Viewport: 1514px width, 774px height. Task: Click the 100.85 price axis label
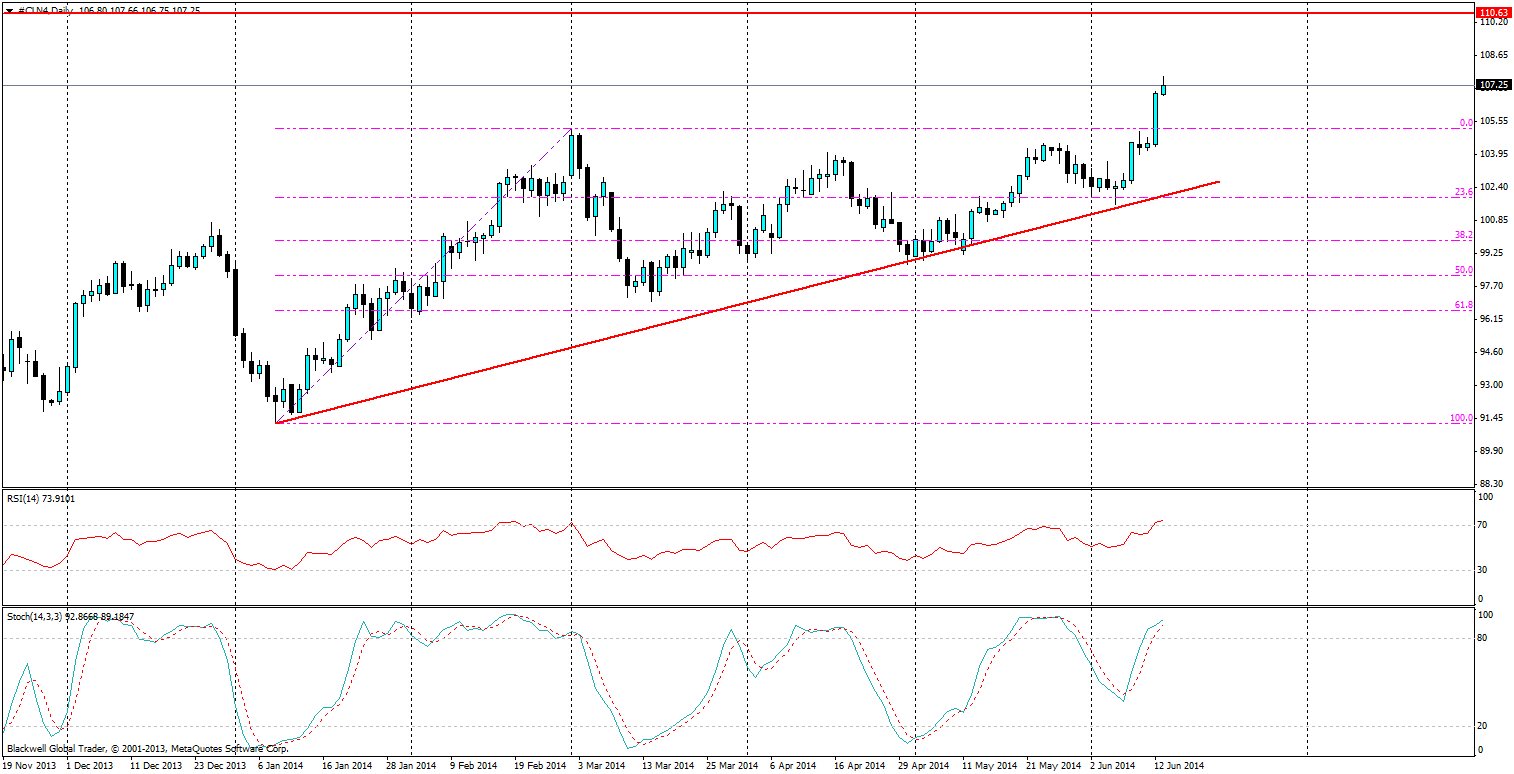(x=1493, y=220)
